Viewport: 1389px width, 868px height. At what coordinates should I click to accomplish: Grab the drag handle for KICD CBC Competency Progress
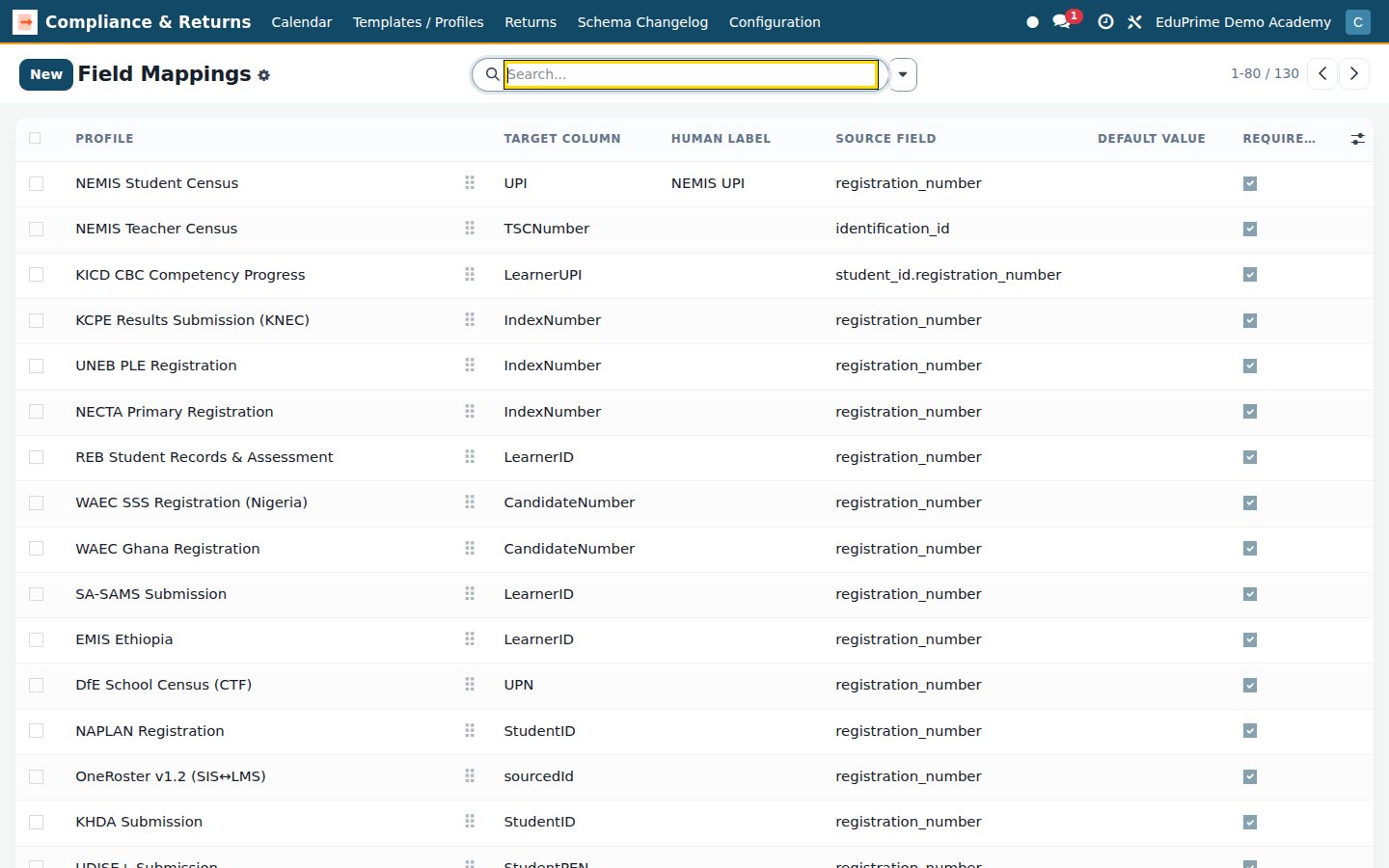[470, 274]
